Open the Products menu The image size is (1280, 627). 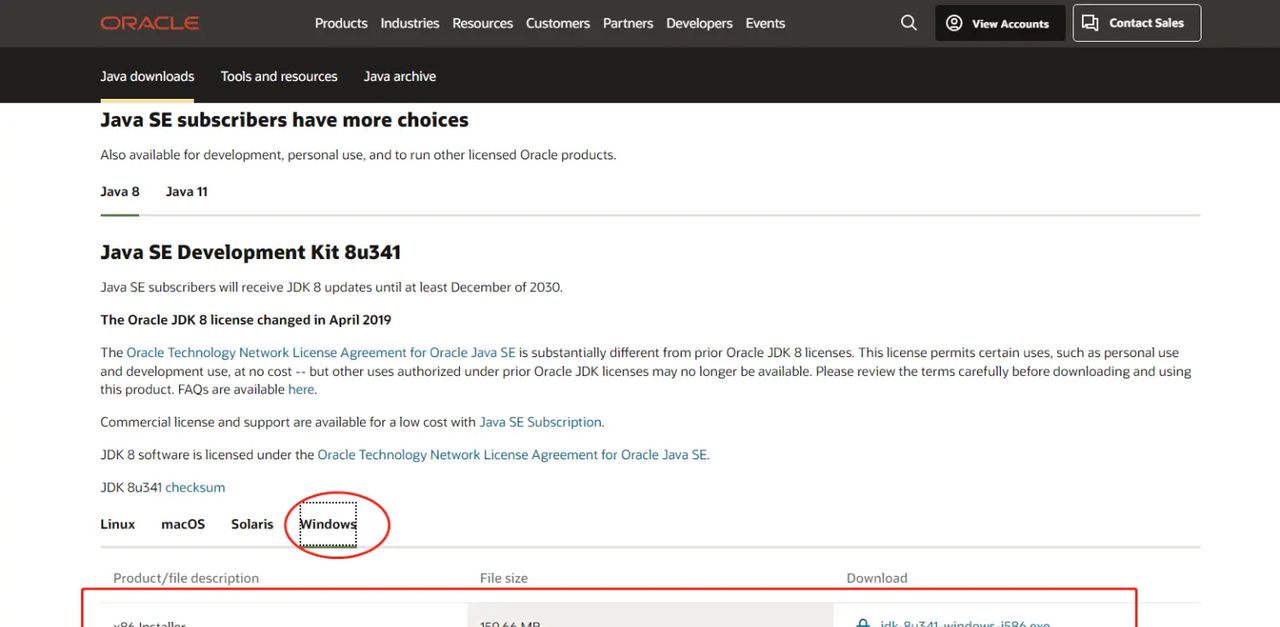[341, 23]
